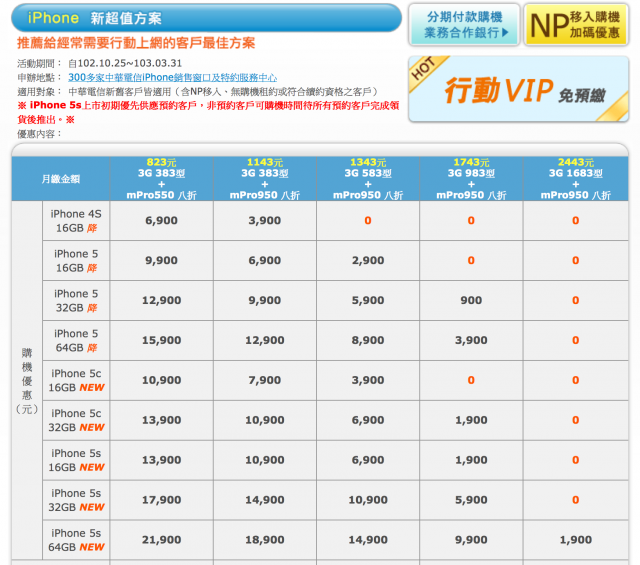Screen dimensions: 640x565
Task: Select the 823元 3G 383型 mPro550 plan header
Action: point(162,178)
